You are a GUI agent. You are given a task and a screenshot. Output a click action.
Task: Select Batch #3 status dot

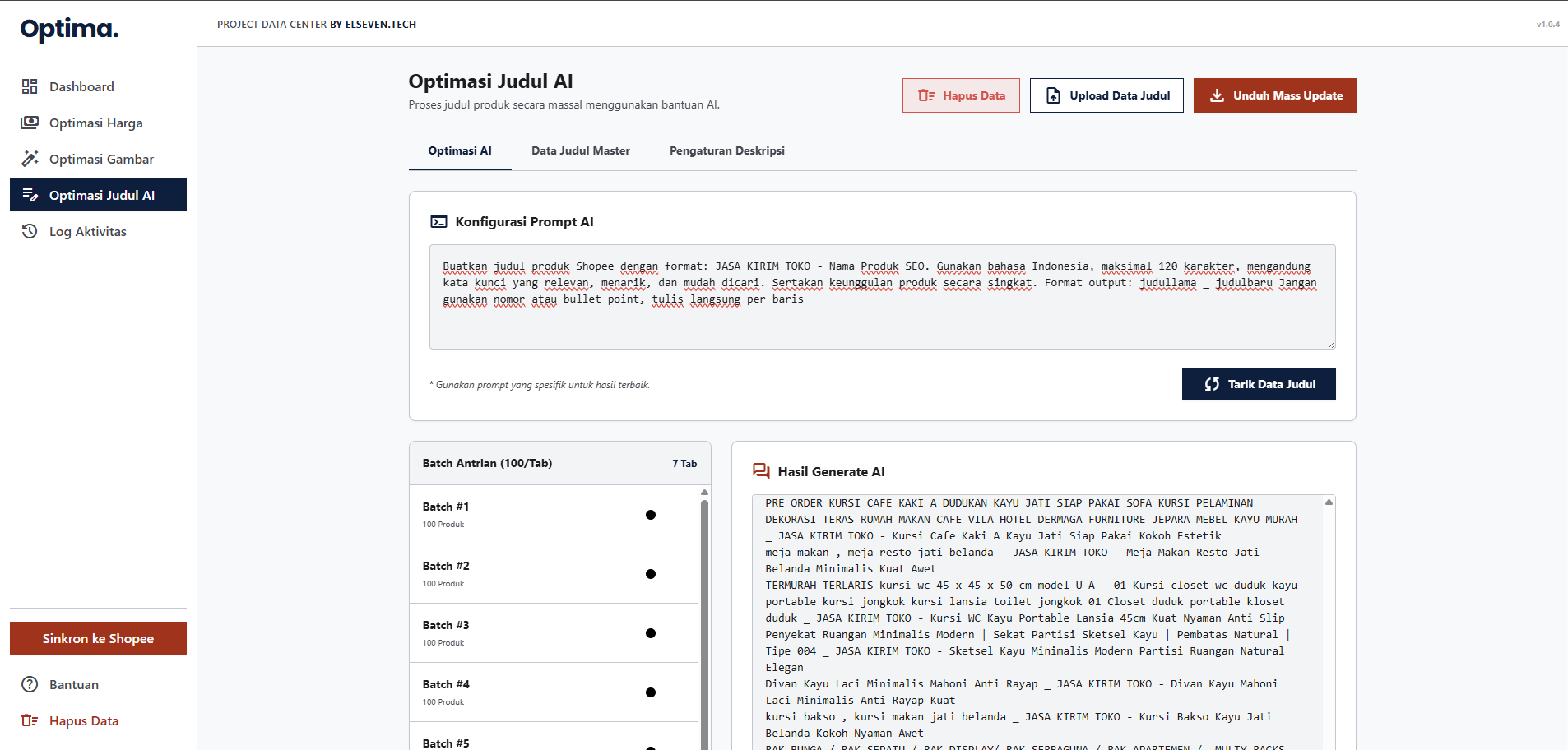click(x=651, y=633)
